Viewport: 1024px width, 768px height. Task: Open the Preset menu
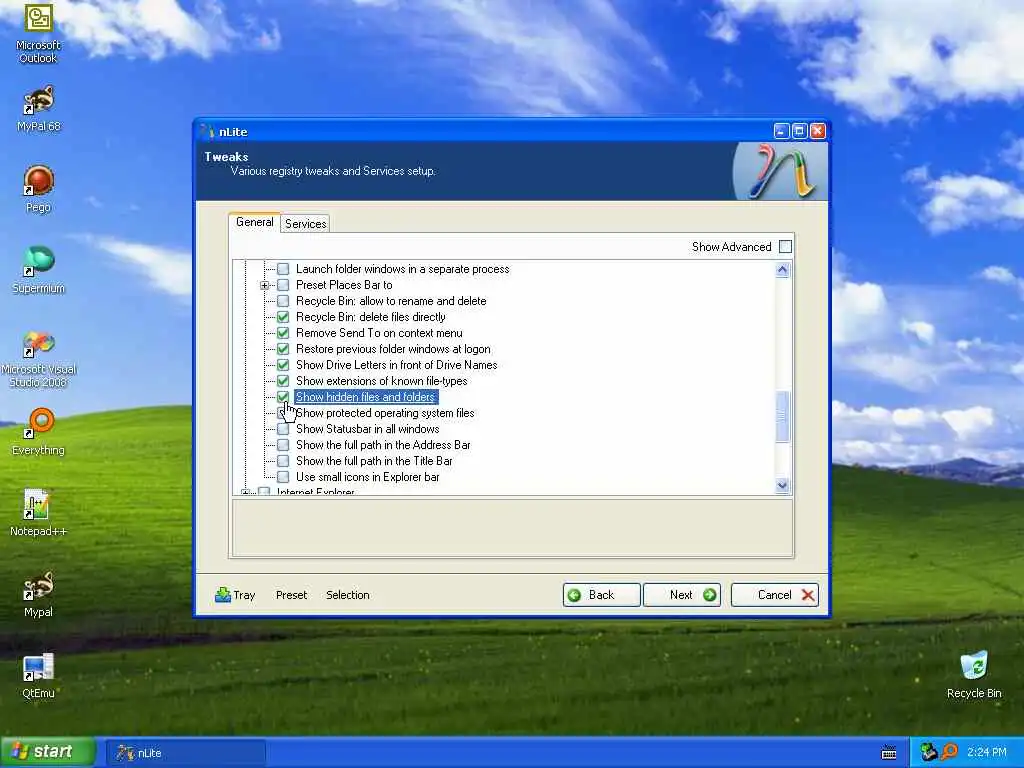[x=291, y=595]
